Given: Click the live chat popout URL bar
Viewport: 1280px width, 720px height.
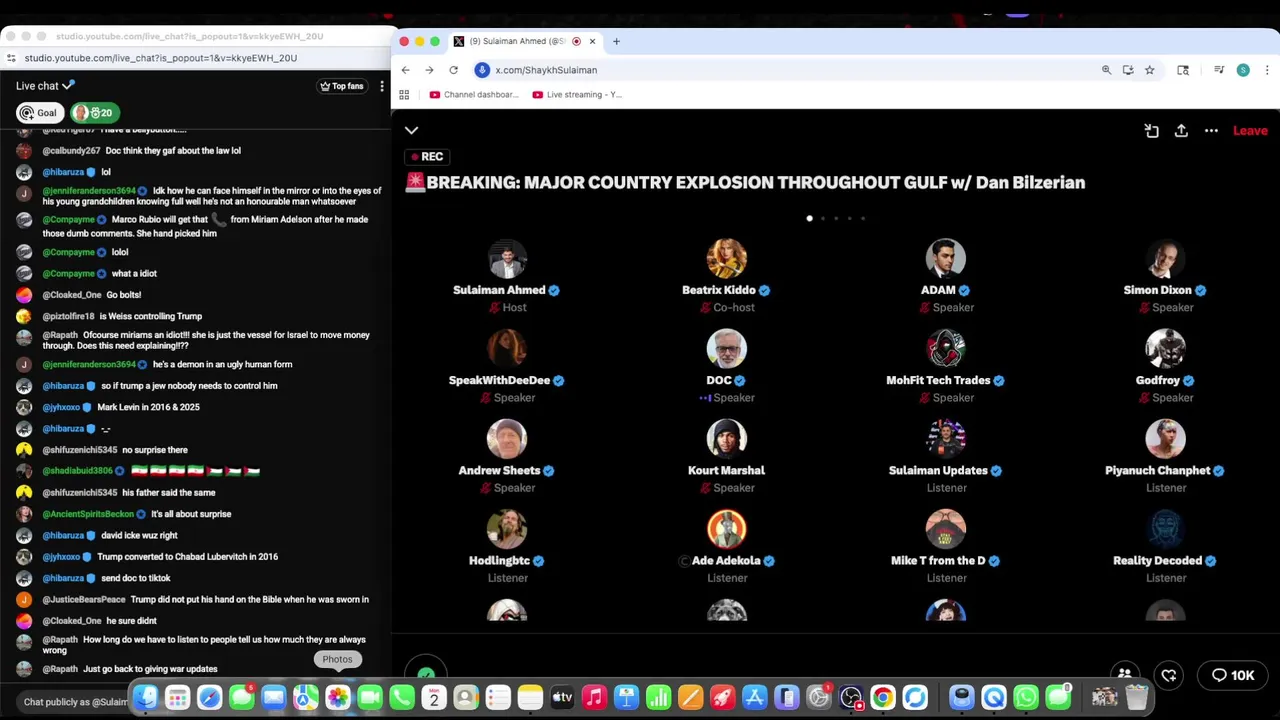Looking at the screenshot, I should 160,58.
